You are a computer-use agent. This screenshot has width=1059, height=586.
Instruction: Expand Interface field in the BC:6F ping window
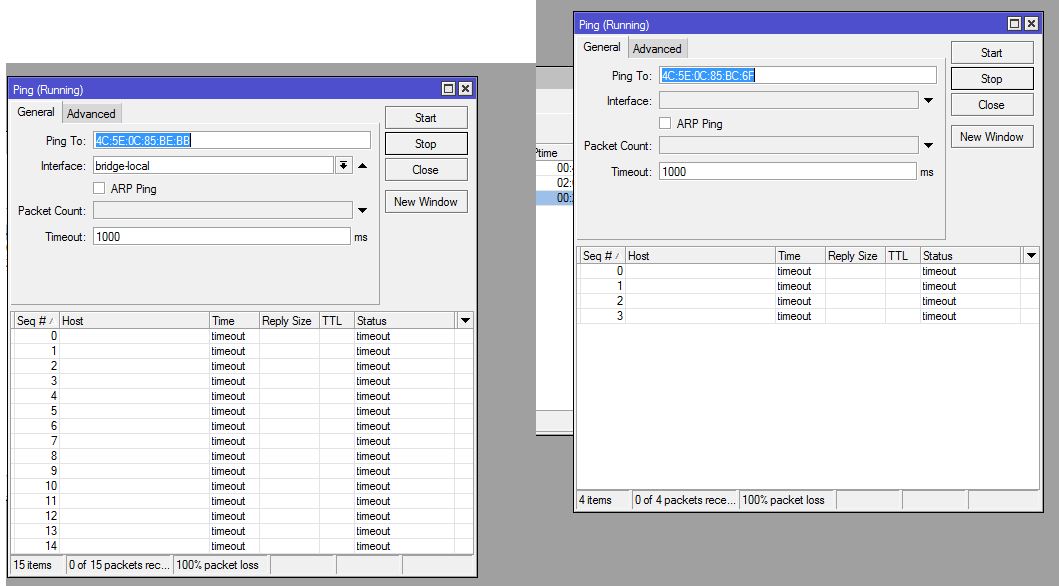(x=929, y=101)
